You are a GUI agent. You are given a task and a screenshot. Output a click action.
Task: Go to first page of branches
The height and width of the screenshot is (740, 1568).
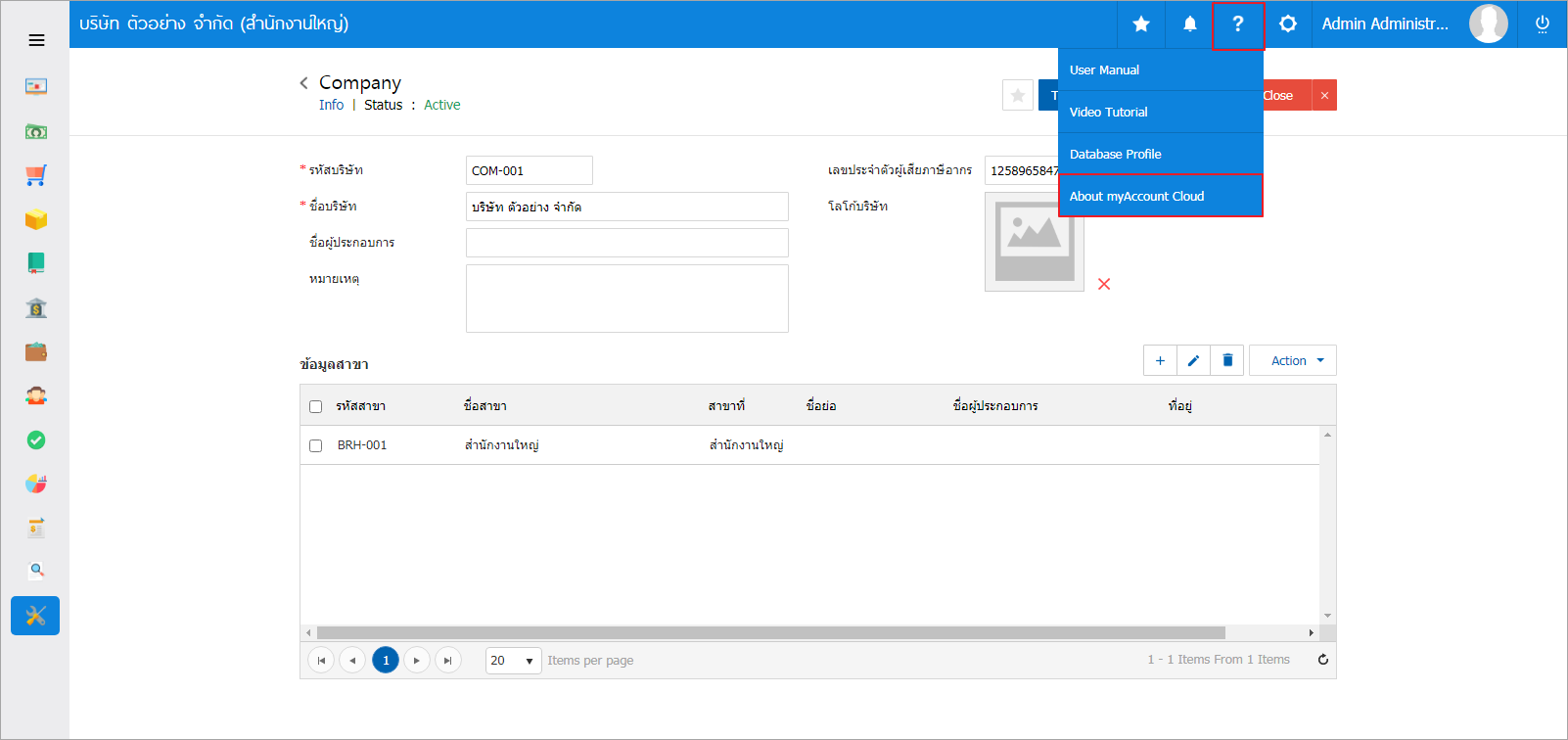321,661
